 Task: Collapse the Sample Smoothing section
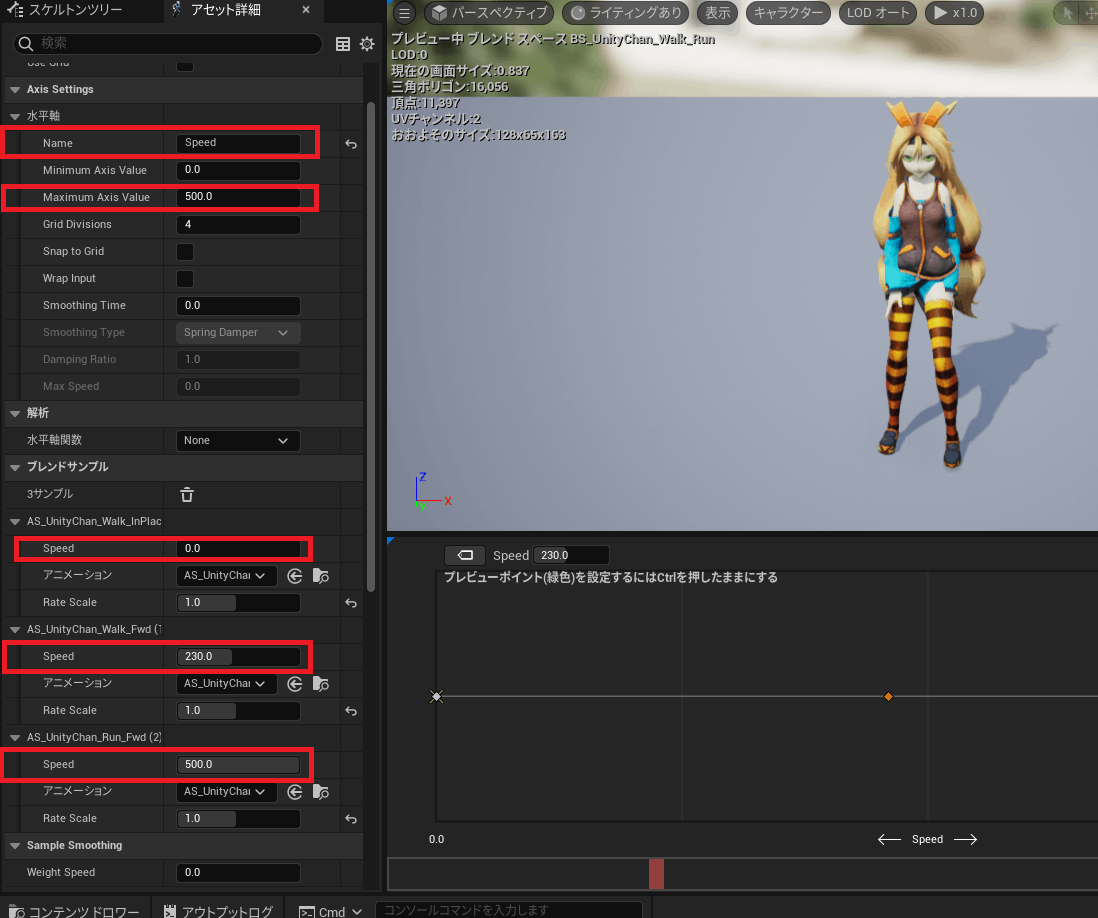click(x=15, y=846)
